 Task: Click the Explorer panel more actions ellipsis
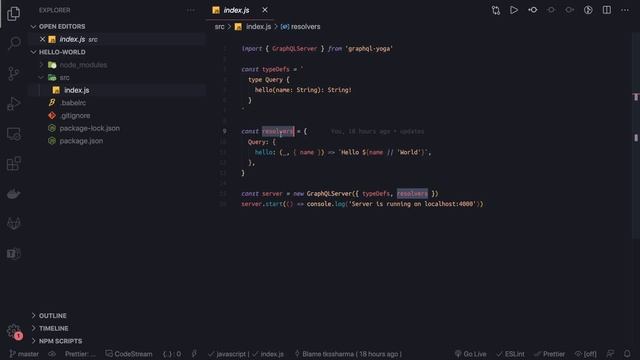click(x=191, y=10)
